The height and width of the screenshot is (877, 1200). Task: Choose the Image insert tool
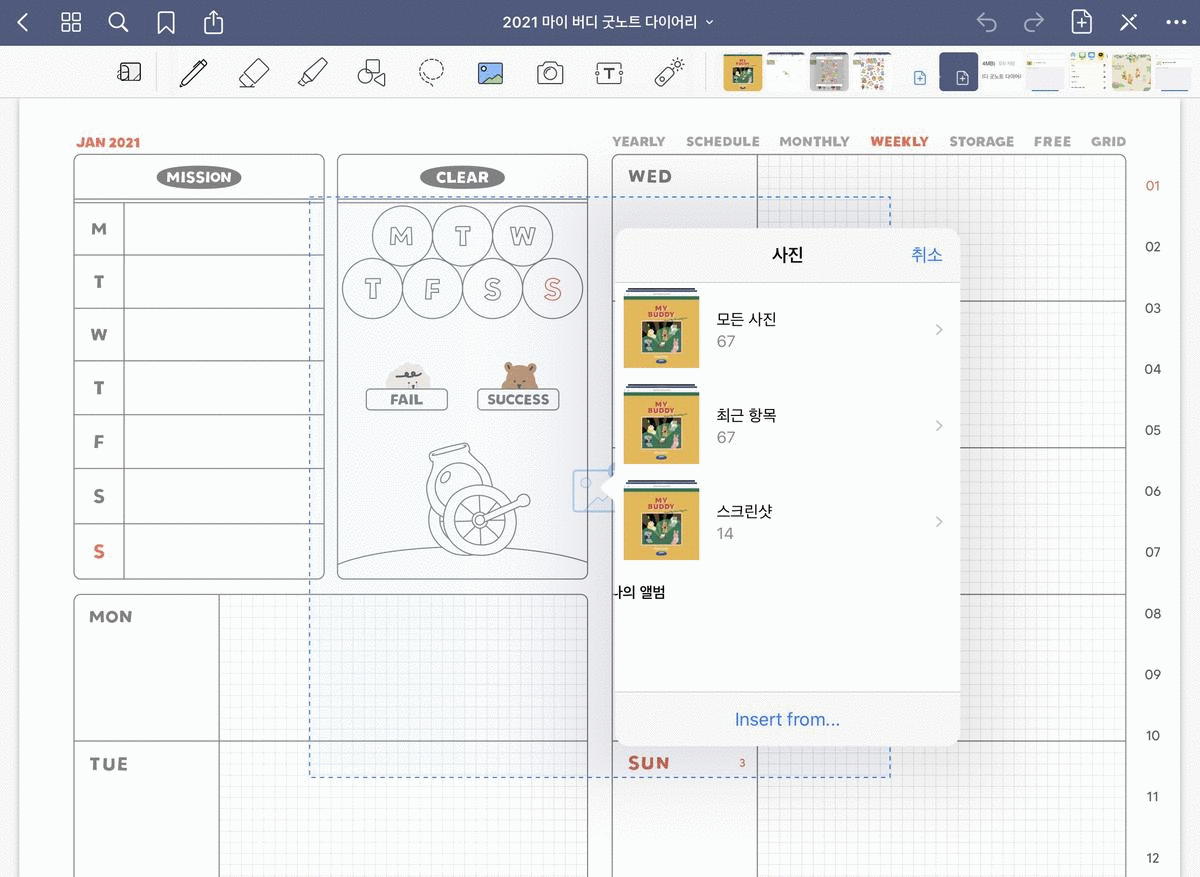[x=490, y=73]
